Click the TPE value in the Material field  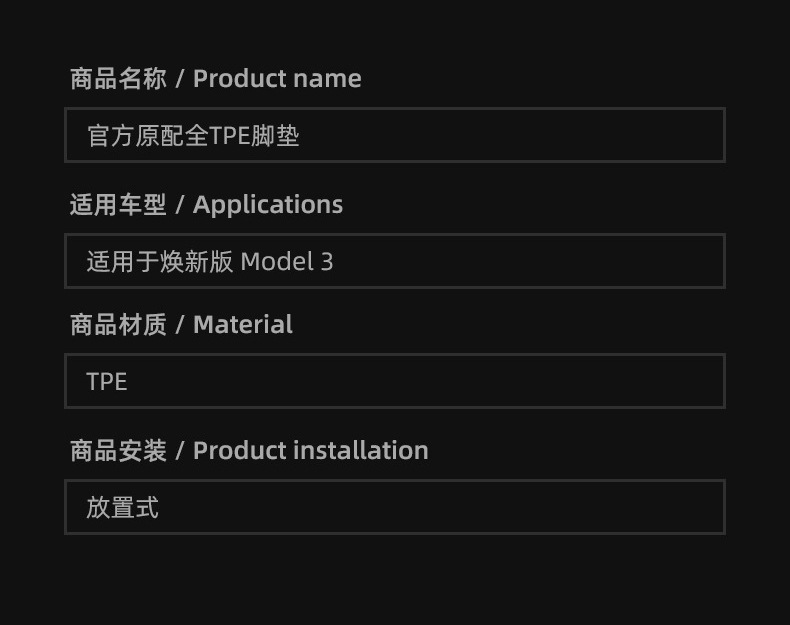click(x=107, y=381)
